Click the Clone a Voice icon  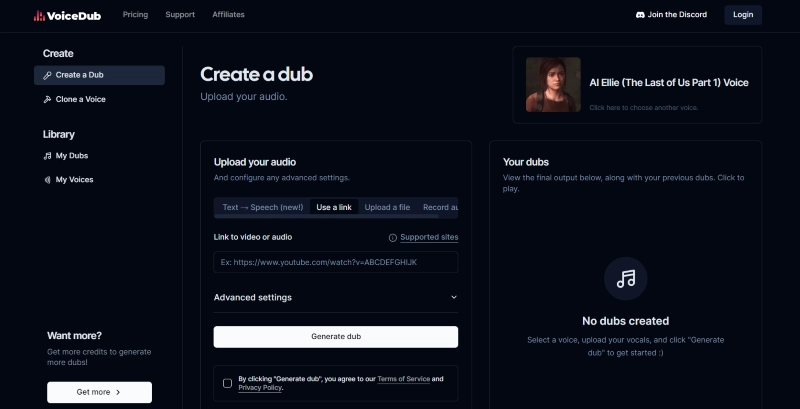coord(47,100)
